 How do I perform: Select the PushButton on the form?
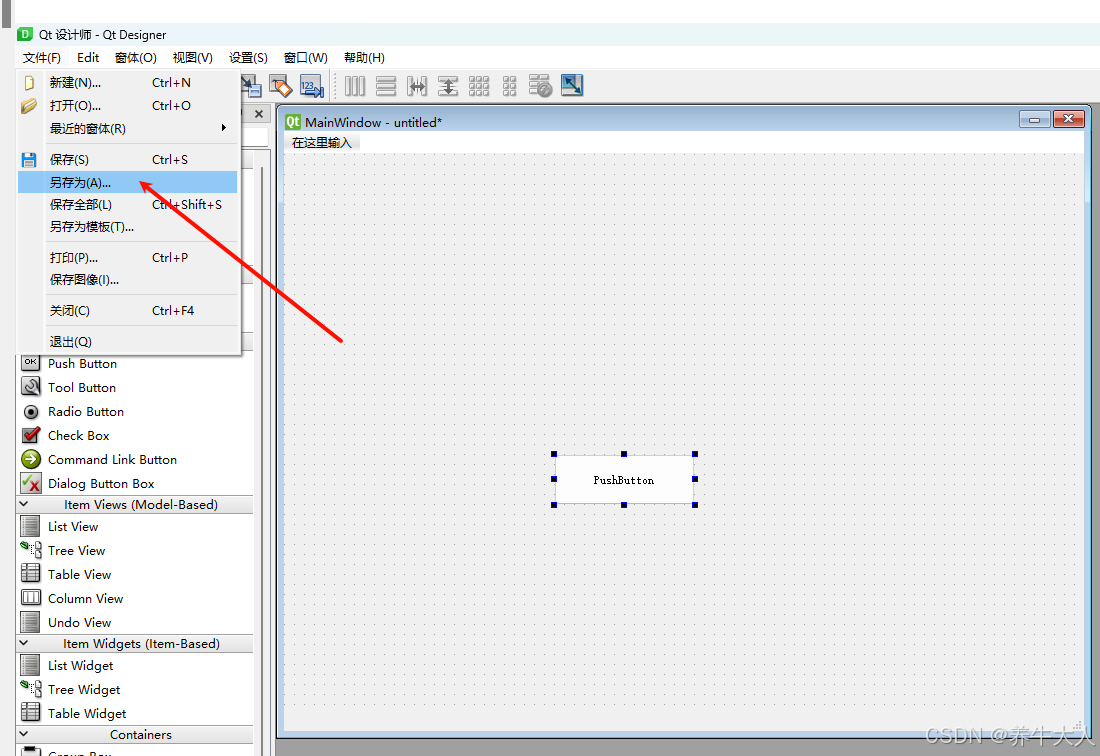624,480
